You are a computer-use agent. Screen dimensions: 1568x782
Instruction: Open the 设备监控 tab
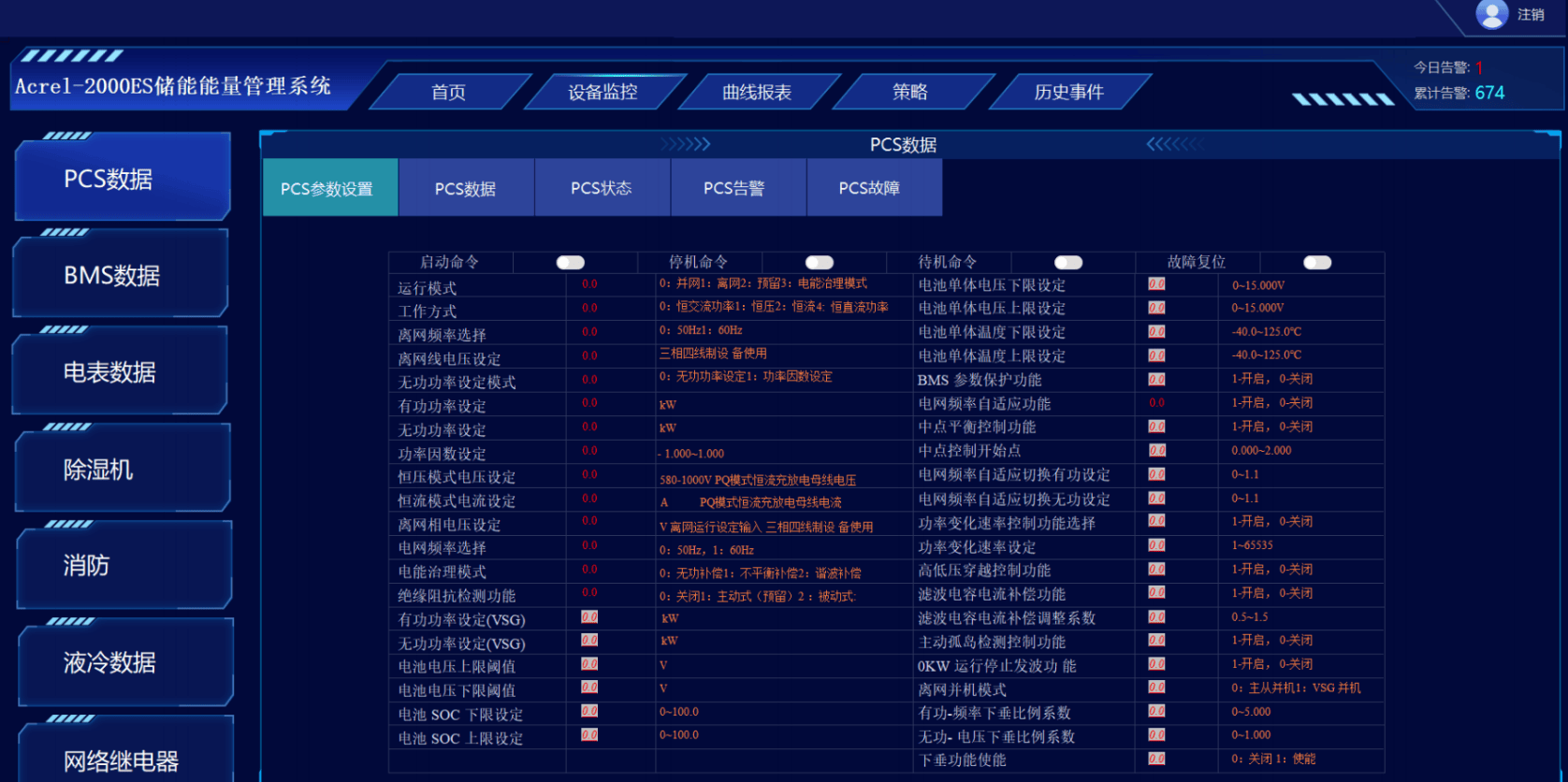pyautogui.click(x=603, y=92)
